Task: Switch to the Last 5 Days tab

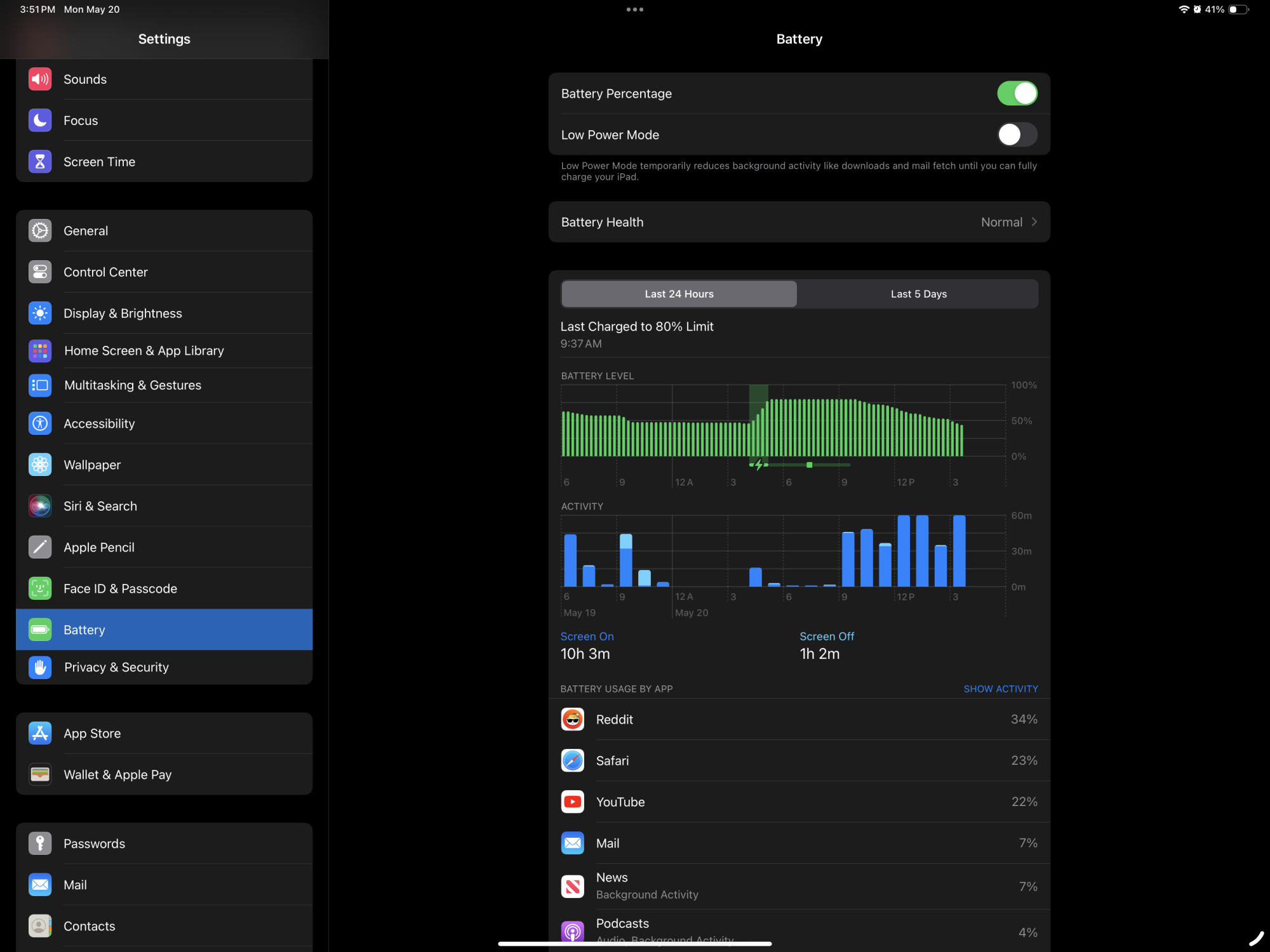Action: pyautogui.click(x=918, y=294)
